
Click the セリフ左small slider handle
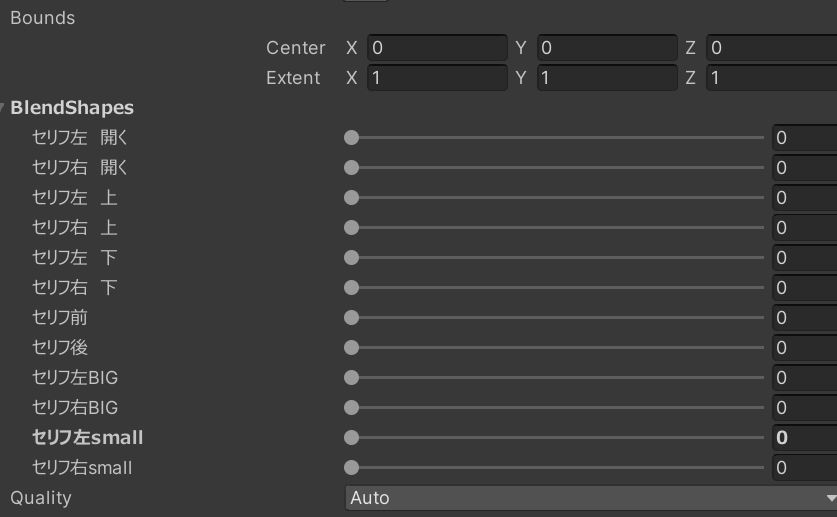pyautogui.click(x=351, y=438)
